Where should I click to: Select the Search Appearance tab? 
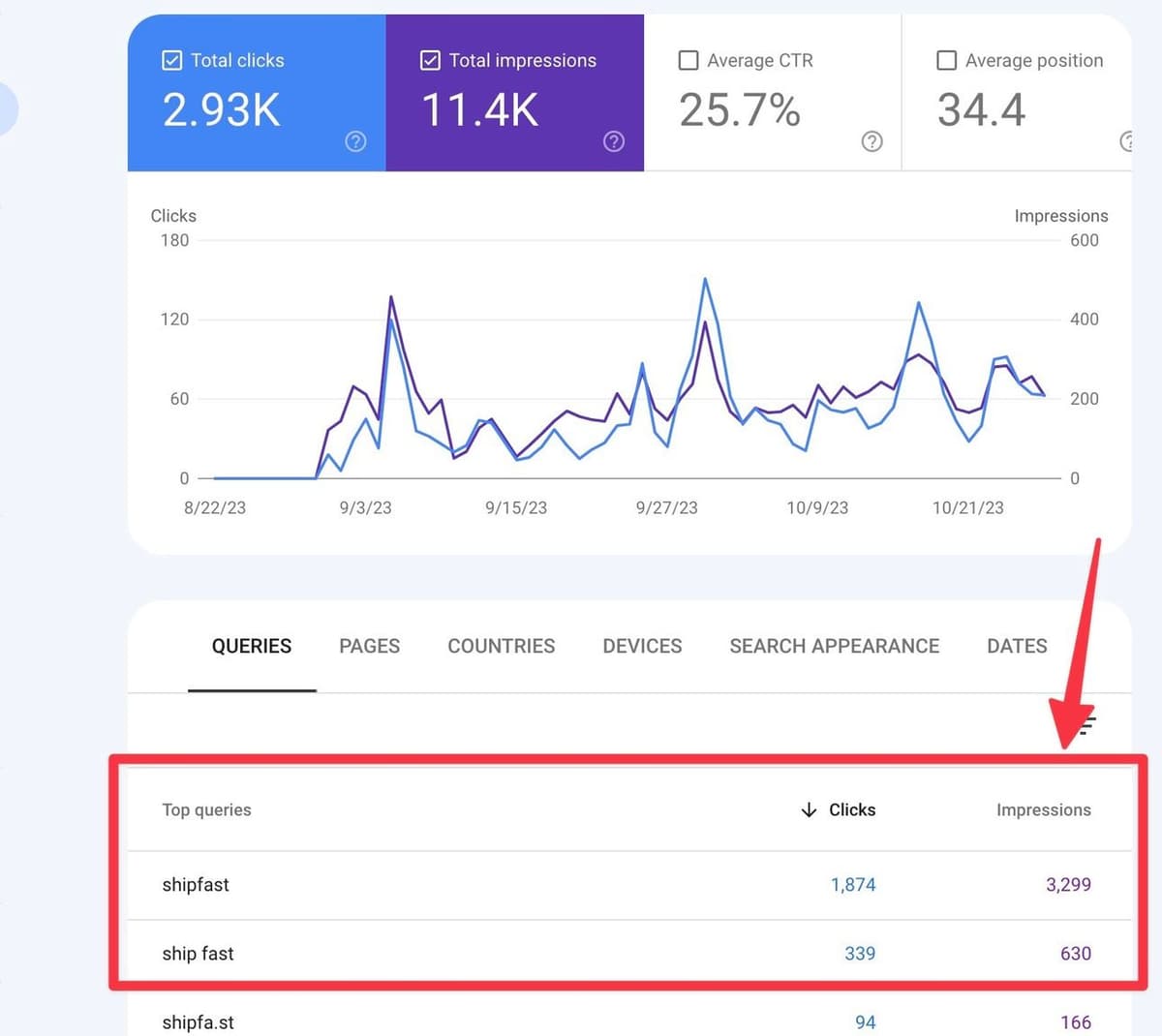click(x=834, y=646)
